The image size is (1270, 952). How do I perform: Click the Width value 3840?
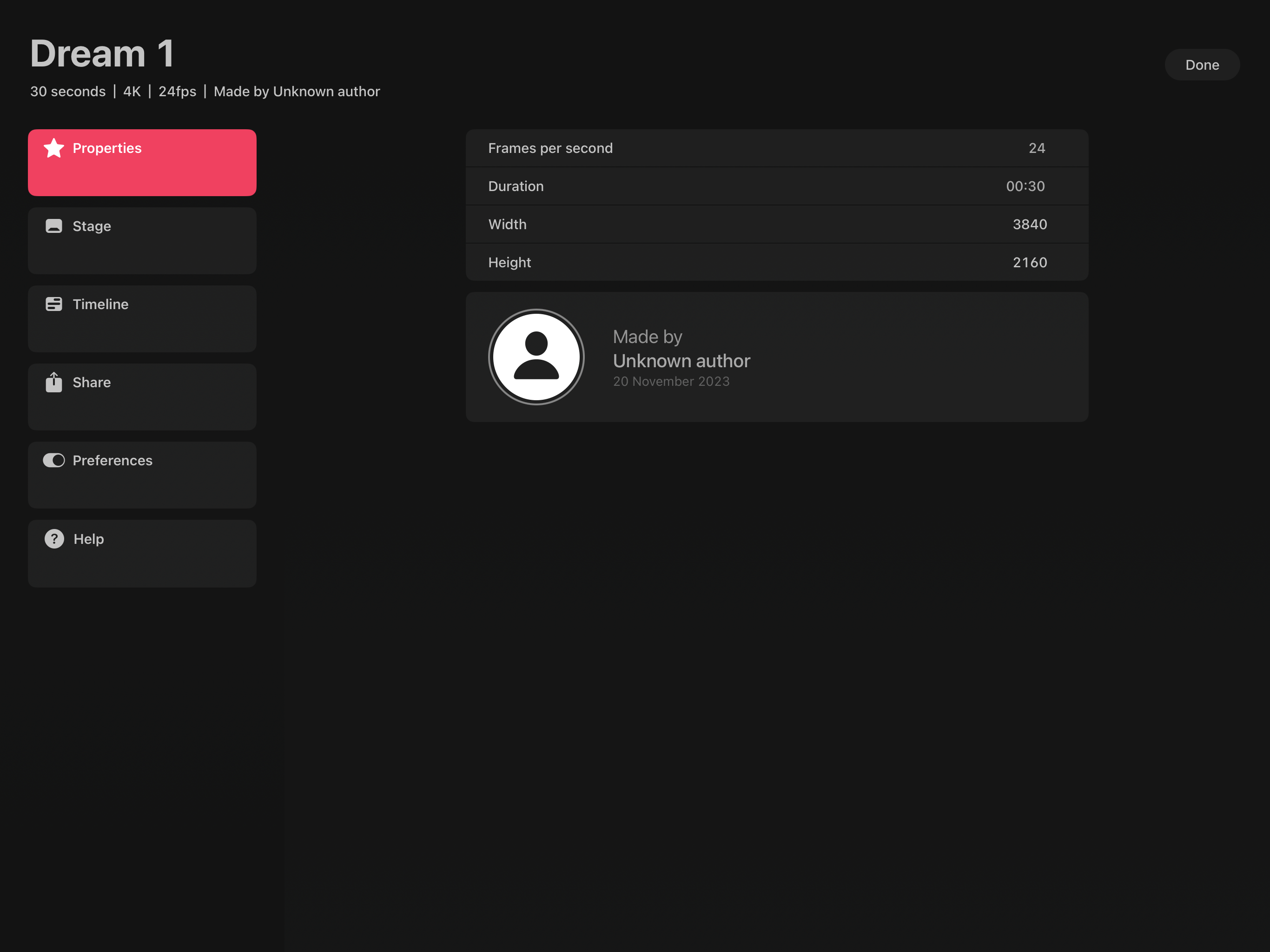coord(1030,225)
